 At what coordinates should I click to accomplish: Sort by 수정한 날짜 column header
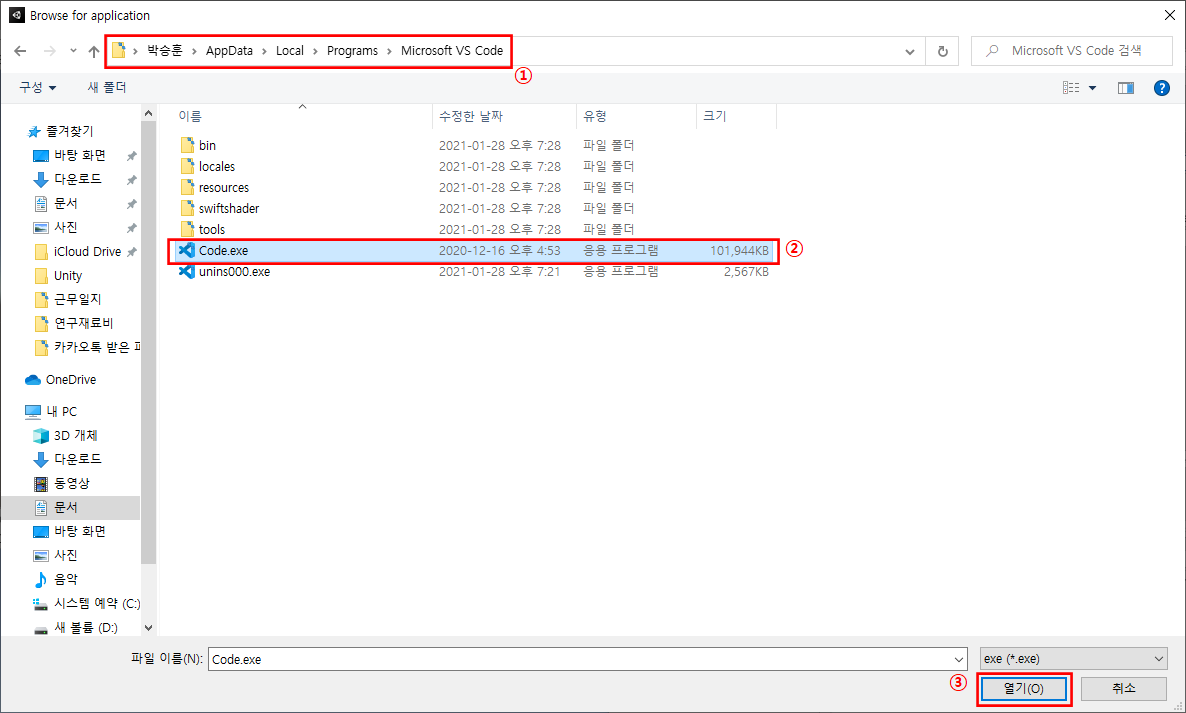point(470,116)
